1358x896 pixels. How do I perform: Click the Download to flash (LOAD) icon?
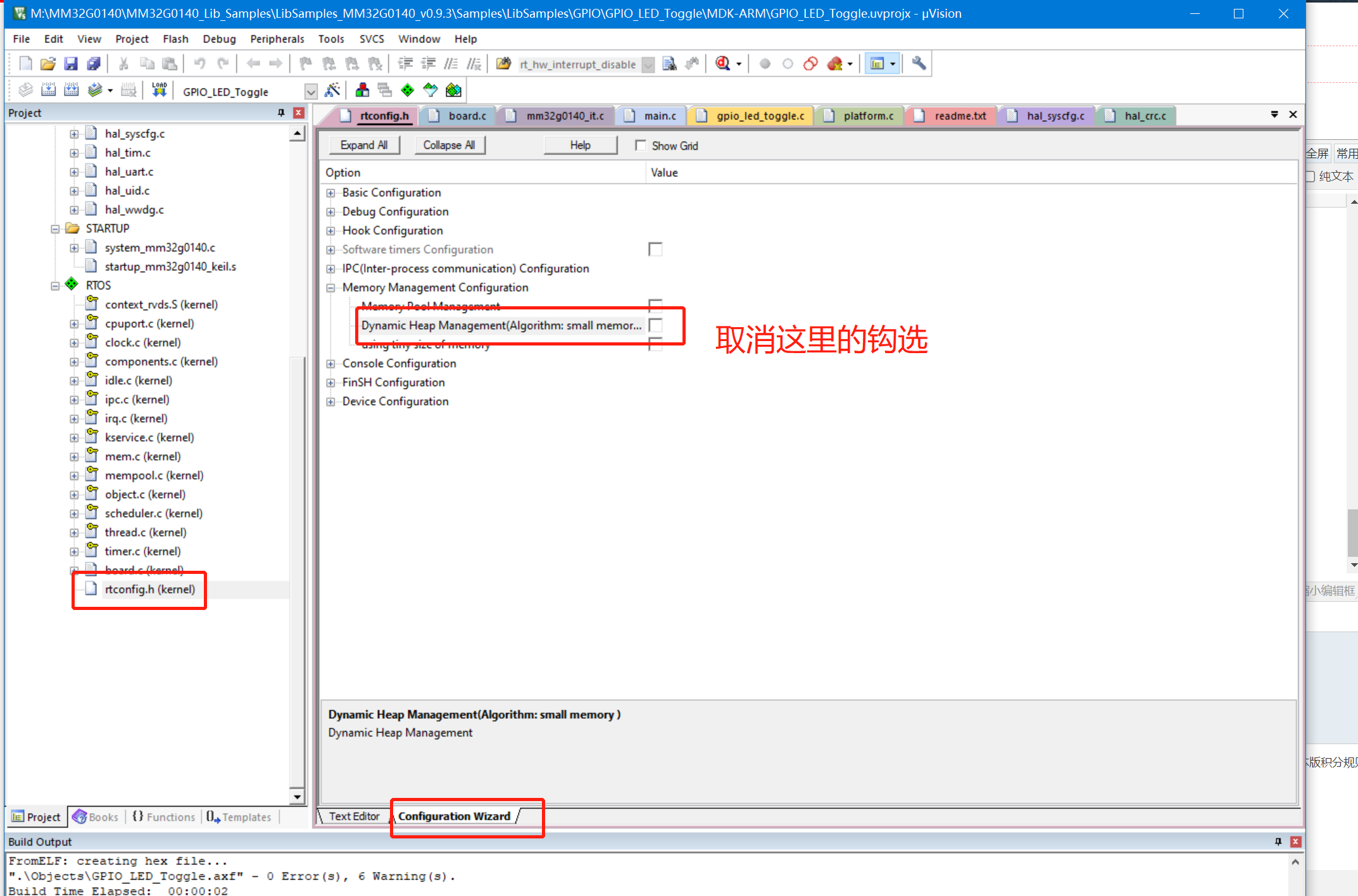159,90
